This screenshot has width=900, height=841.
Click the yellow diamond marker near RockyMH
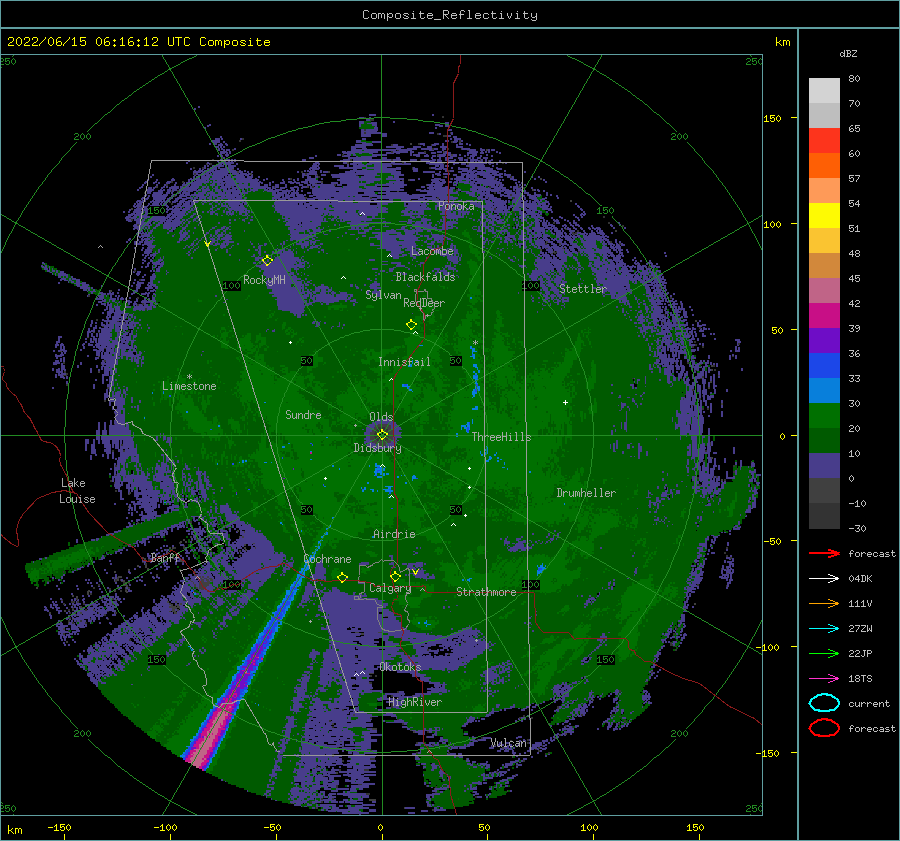(x=267, y=261)
